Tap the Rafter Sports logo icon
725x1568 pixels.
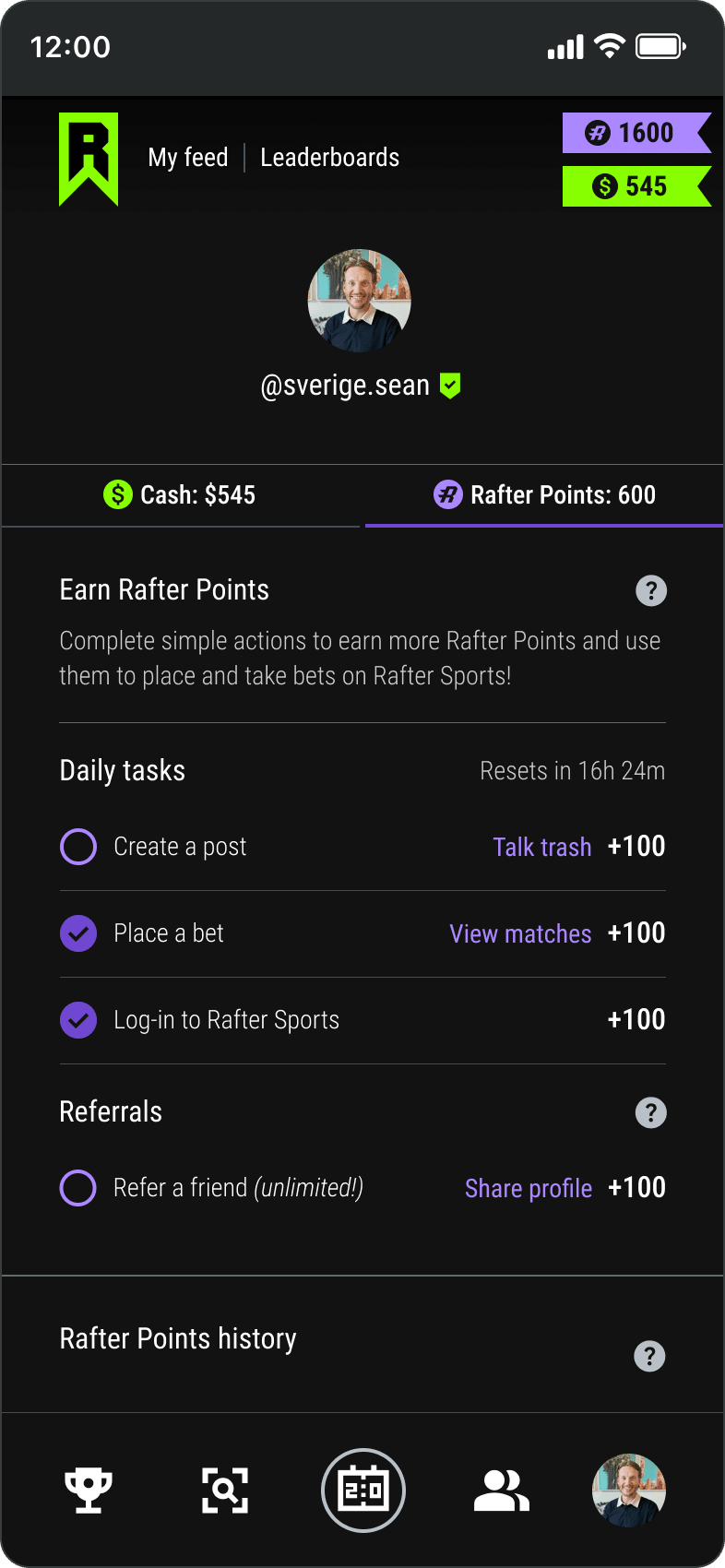pos(89,158)
